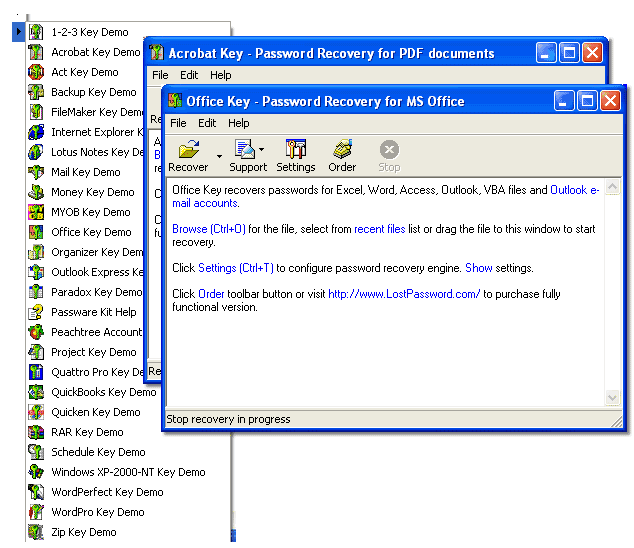The image size is (634, 548).
Task: Open the File menu in Acrobat Key window
Action: coord(160,75)
